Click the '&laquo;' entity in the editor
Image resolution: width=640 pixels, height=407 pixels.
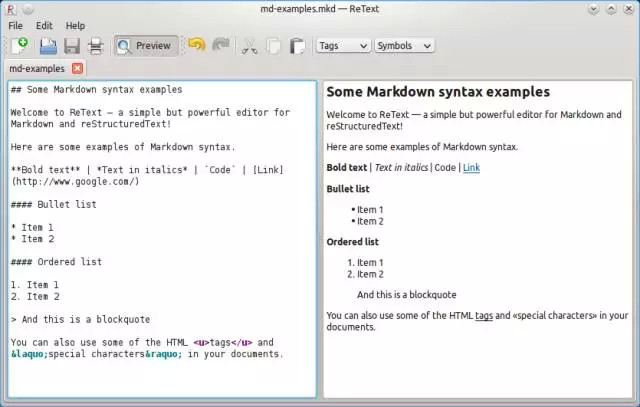pos(29,354)
